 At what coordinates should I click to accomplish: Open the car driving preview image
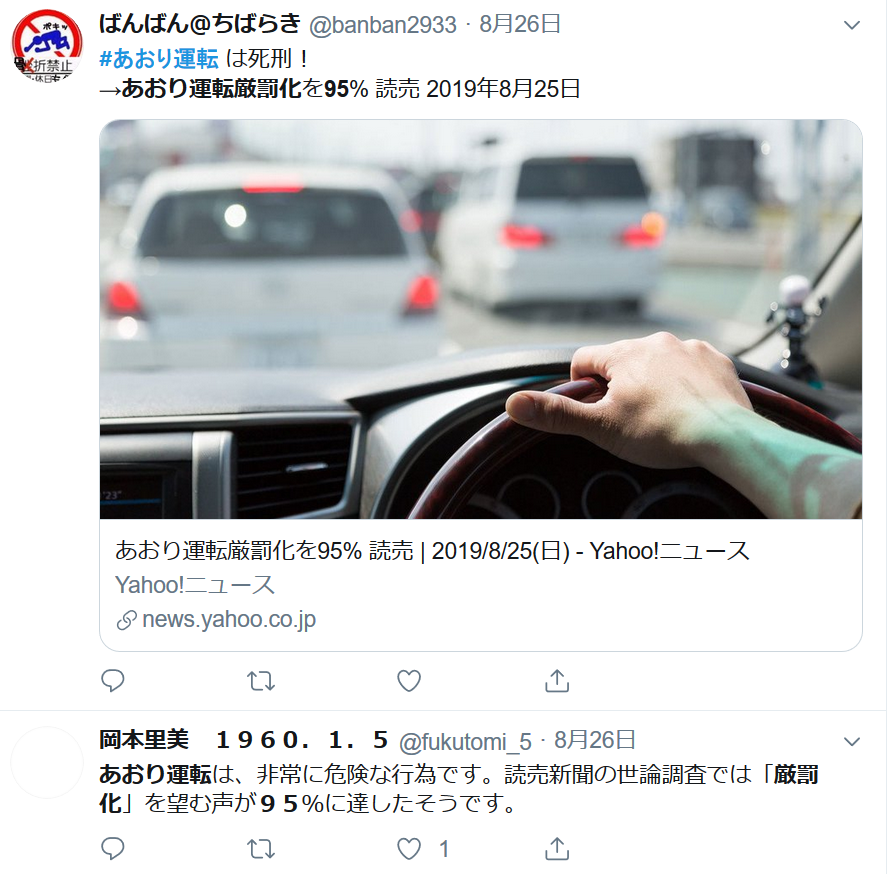481,319
